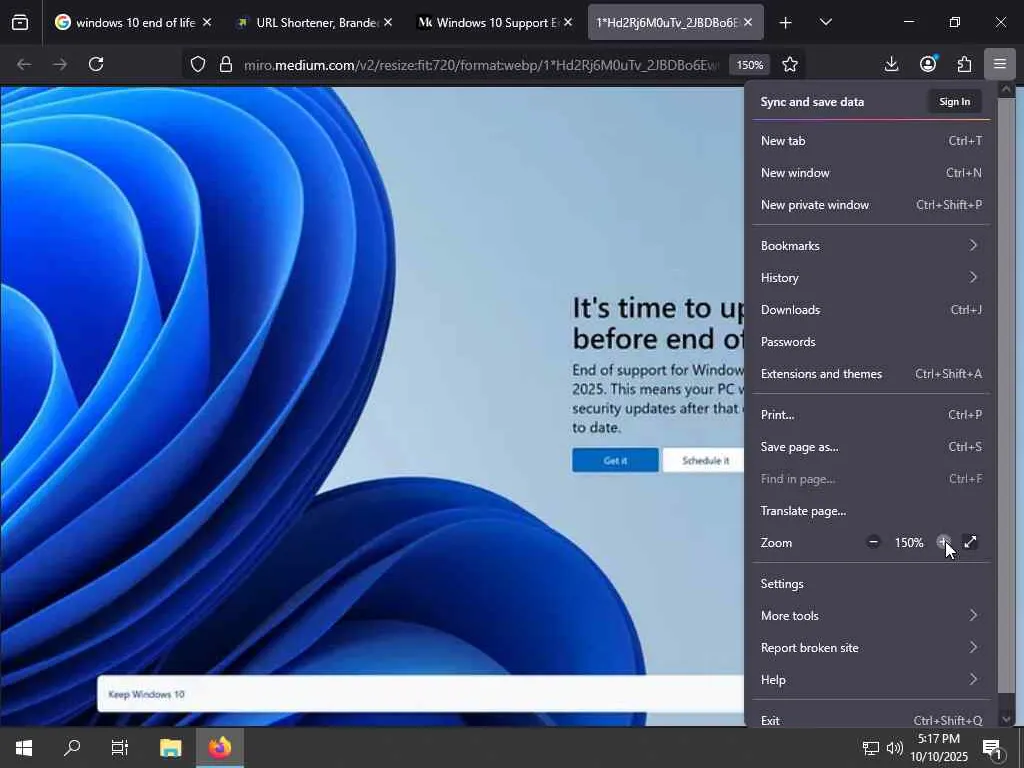Open a New private window
1024x768 pixels.
871,204
